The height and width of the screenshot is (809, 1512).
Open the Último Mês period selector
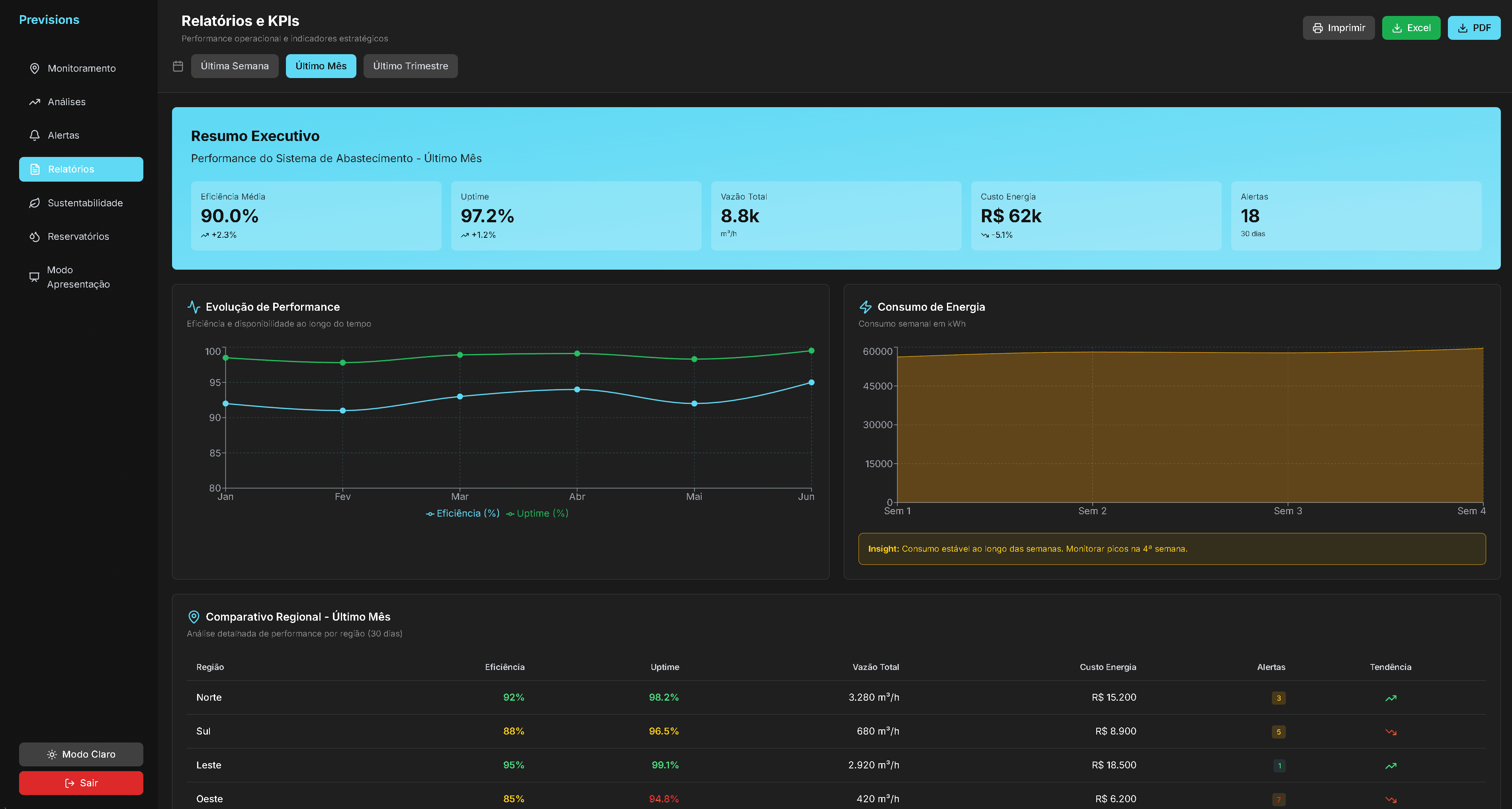pyautogui.click(x=321, y=66)
